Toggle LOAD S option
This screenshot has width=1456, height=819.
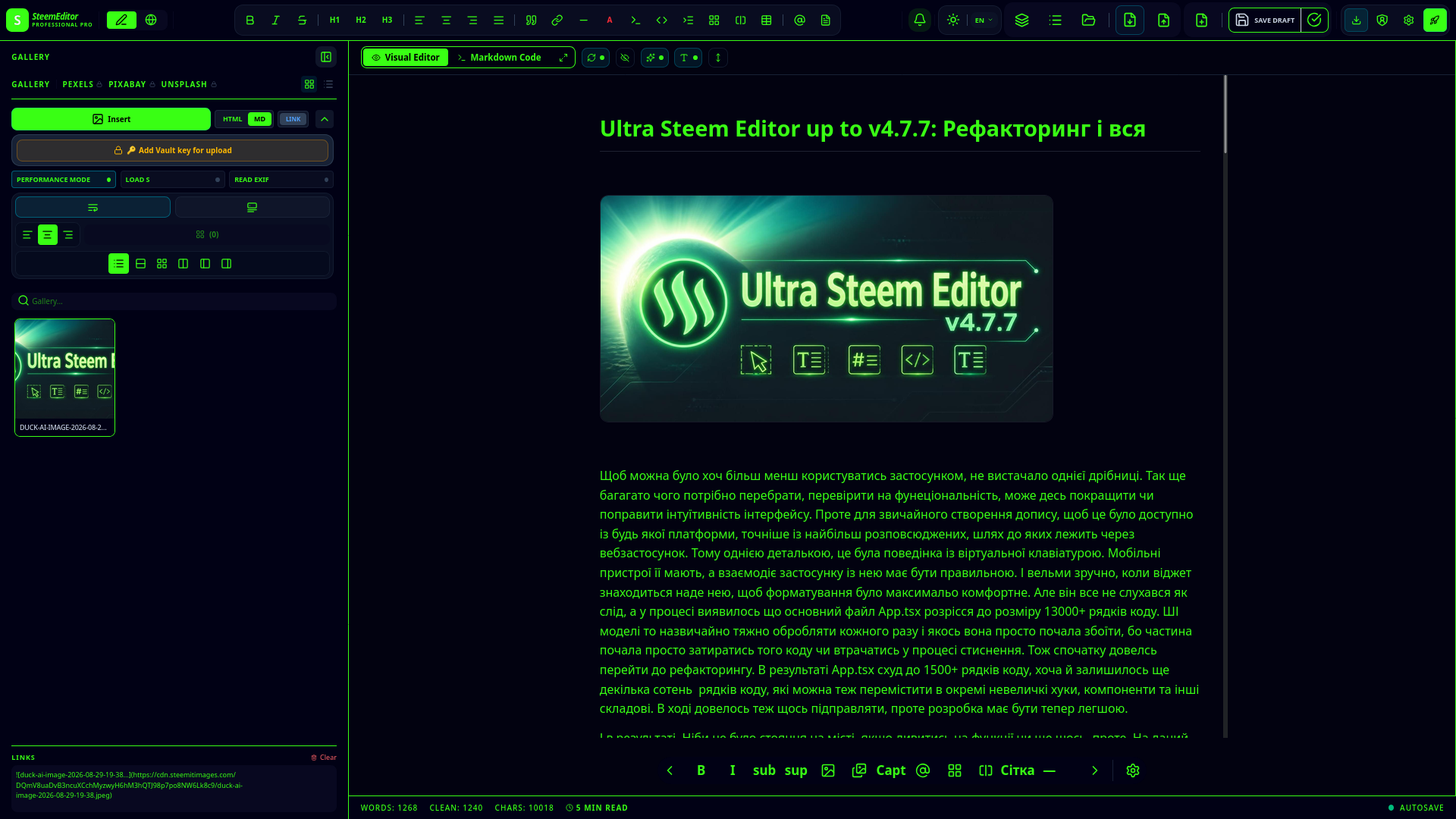point(172,180)
